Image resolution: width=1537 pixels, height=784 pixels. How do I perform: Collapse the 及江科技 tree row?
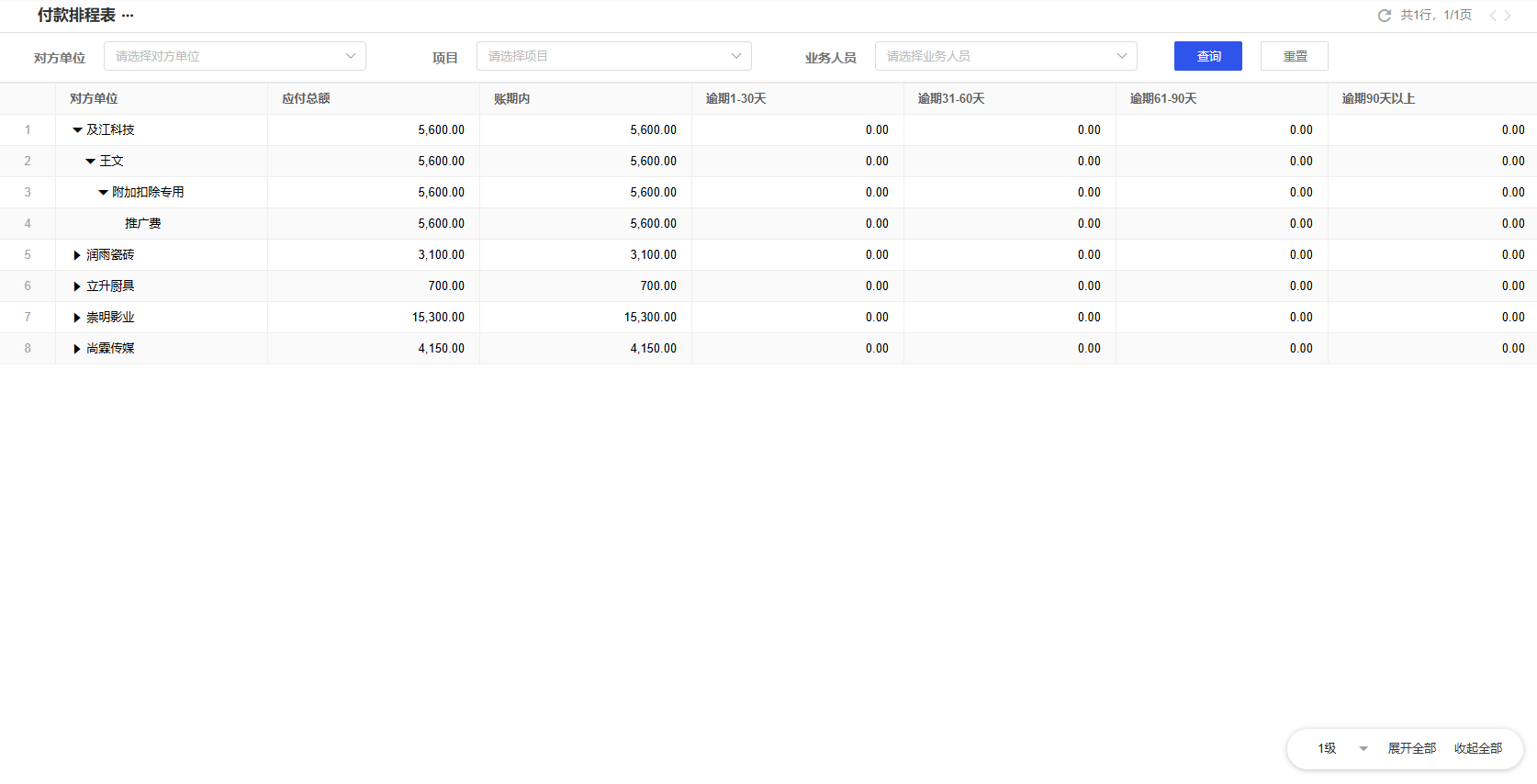click(x=77, y=130)
